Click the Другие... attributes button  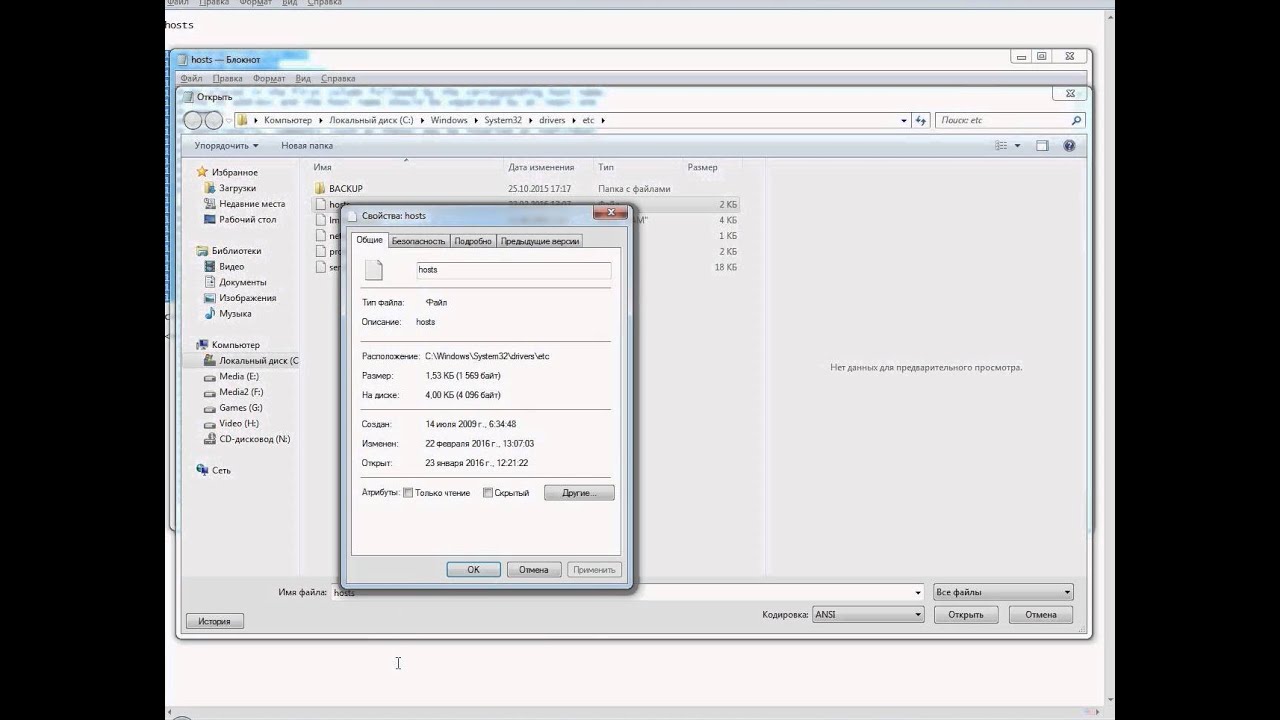point(579,493)
